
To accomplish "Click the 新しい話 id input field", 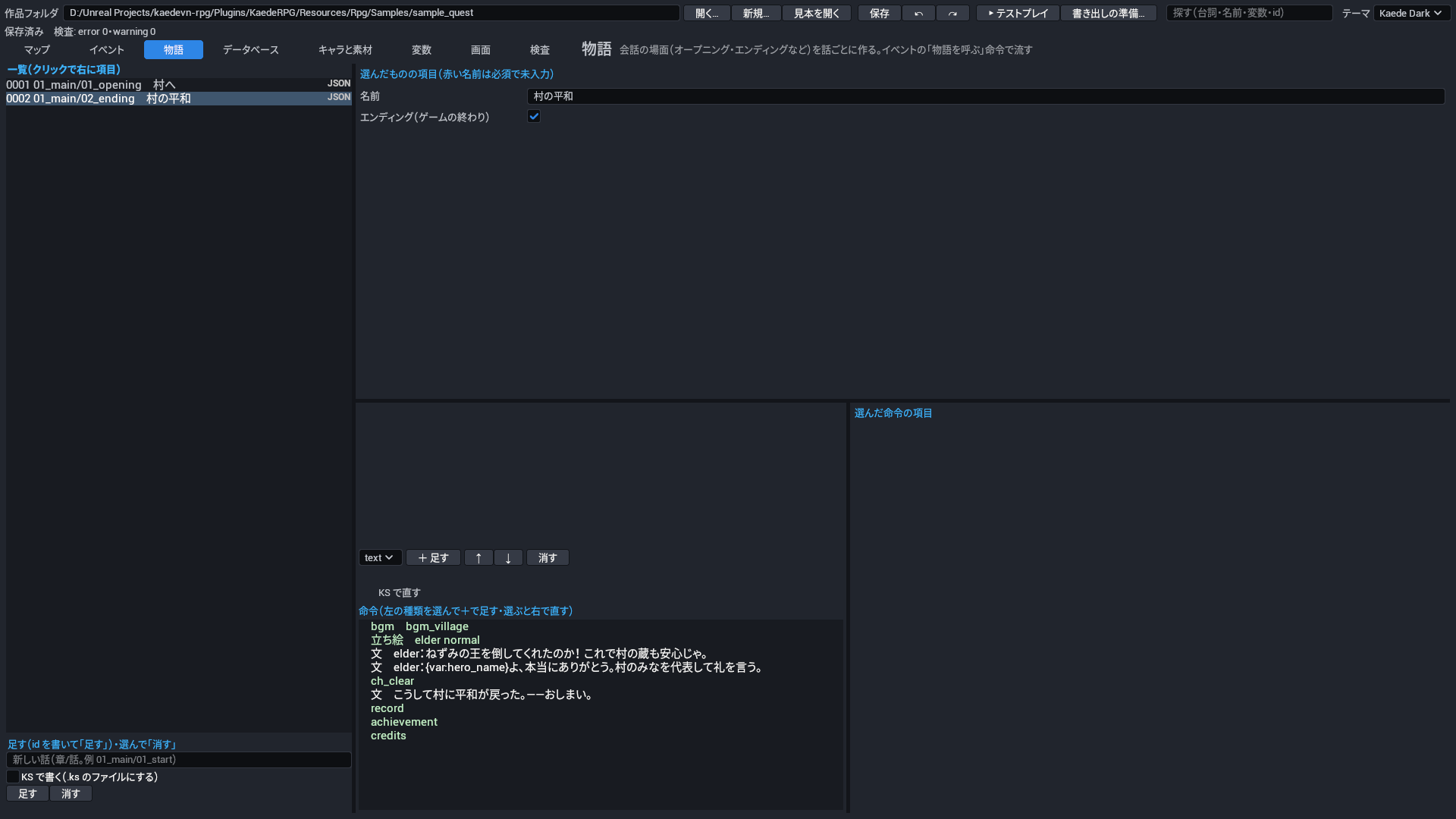I will pos(179,760).
